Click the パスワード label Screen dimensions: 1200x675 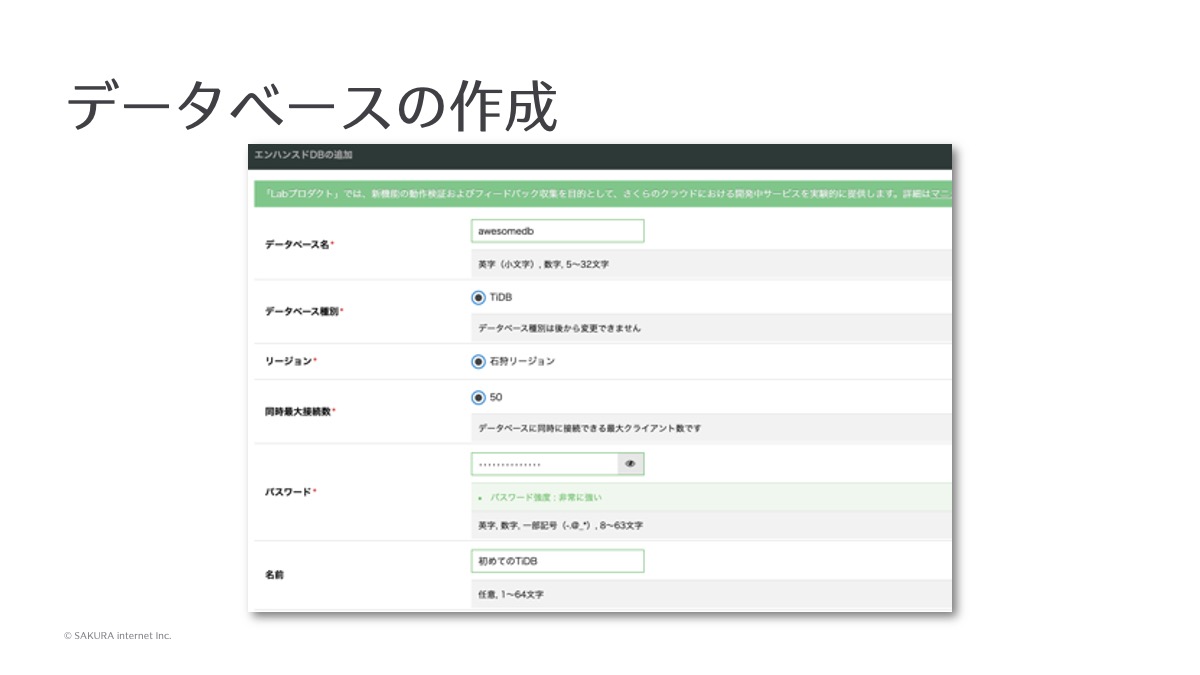pyautogui.click(x=290, y=492)
